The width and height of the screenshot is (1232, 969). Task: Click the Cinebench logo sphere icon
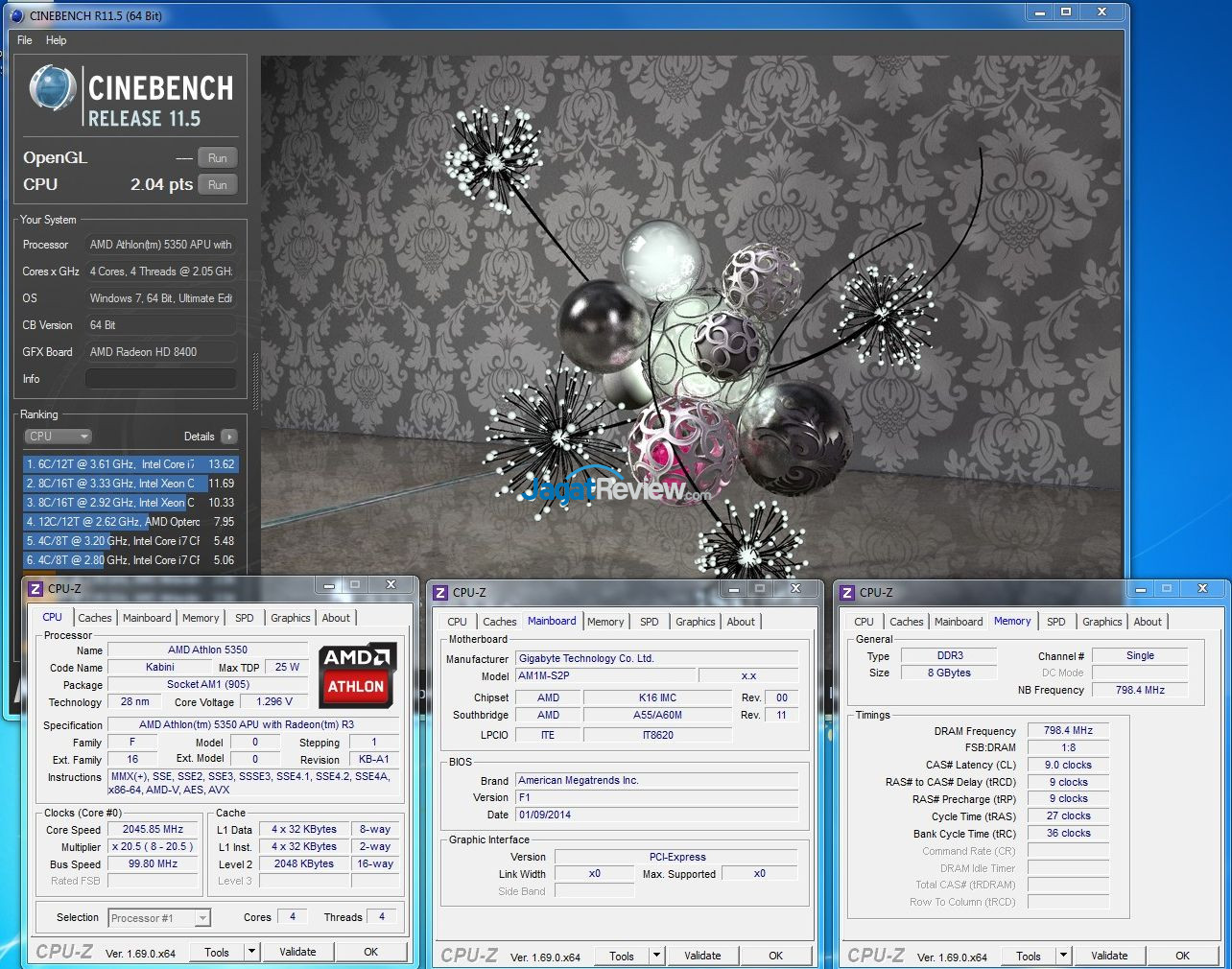53,89
